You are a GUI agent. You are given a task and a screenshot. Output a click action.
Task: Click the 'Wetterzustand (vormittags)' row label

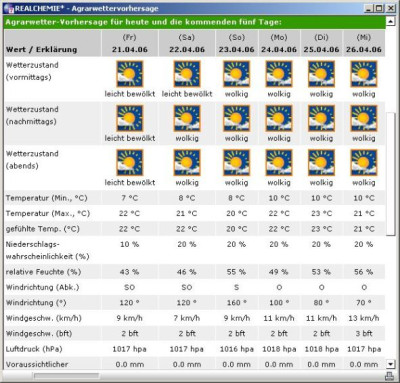32,71
